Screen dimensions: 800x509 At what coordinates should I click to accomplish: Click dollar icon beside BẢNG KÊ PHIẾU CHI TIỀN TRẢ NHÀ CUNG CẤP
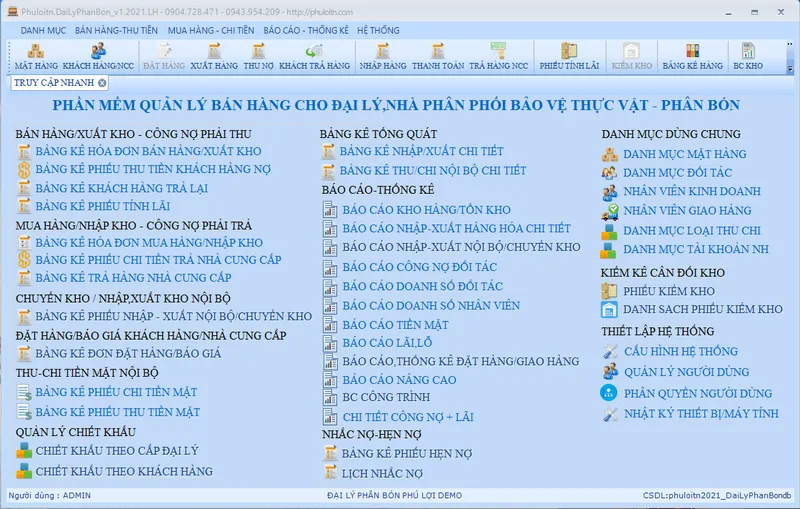[x=24, y=260]
